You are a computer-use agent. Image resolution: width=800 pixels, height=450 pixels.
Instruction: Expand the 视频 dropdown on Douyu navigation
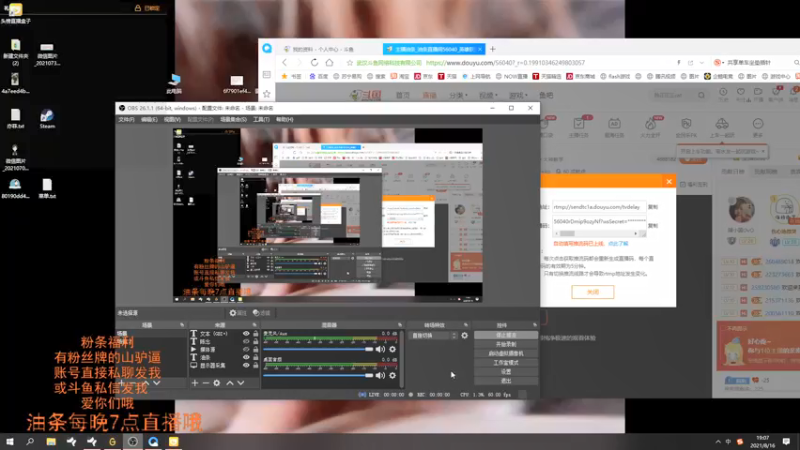pyautogui.click(x=488, y=95)
